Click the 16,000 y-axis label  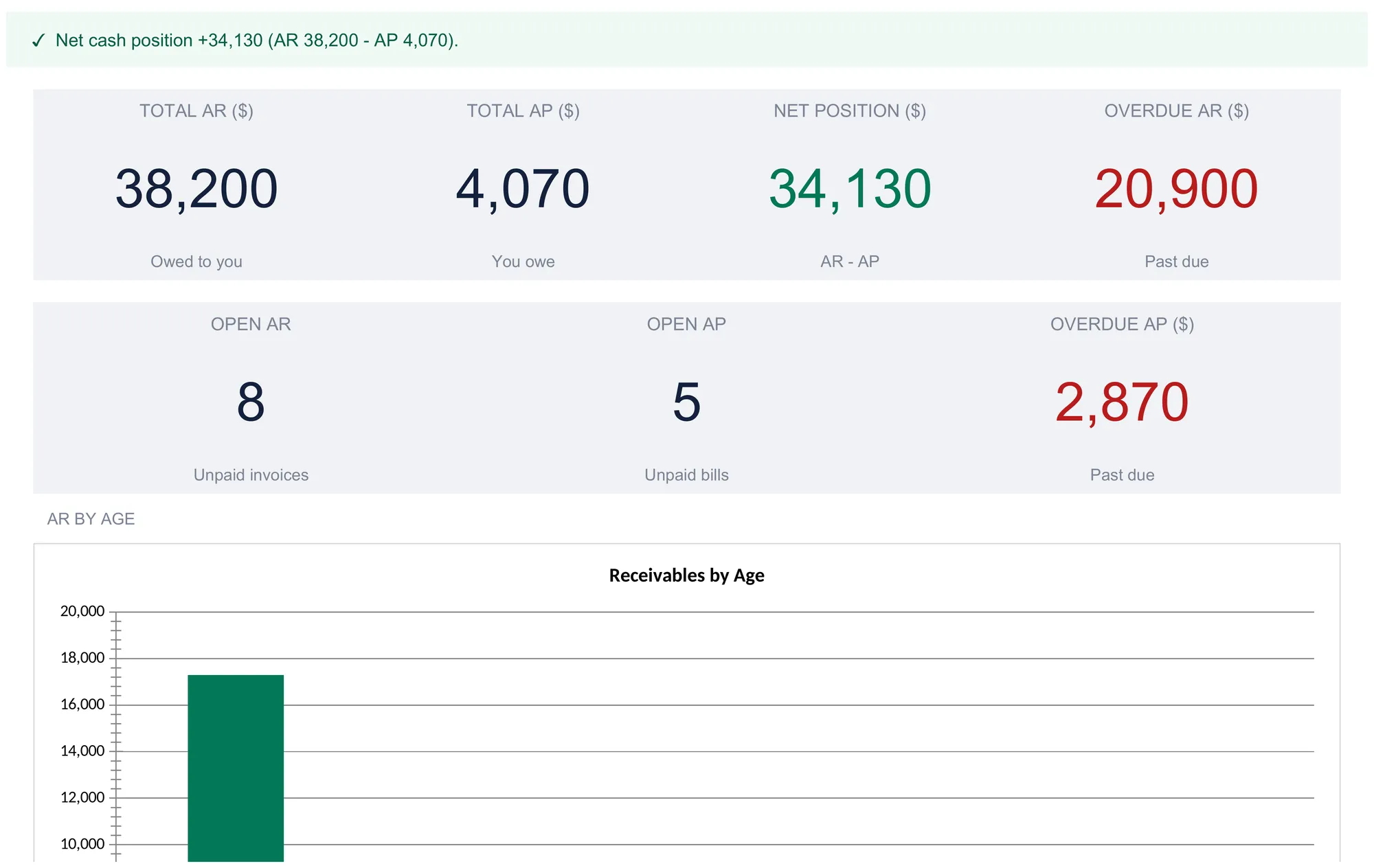82,705
